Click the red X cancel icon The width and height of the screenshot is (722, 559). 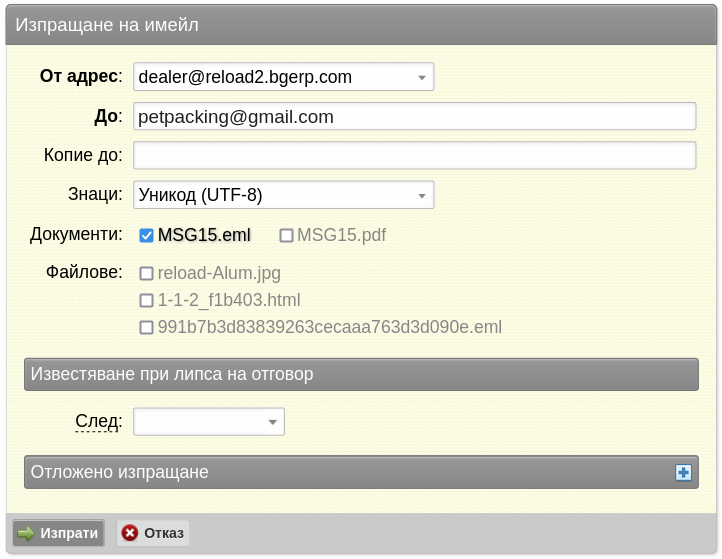[x=130, y=533]
